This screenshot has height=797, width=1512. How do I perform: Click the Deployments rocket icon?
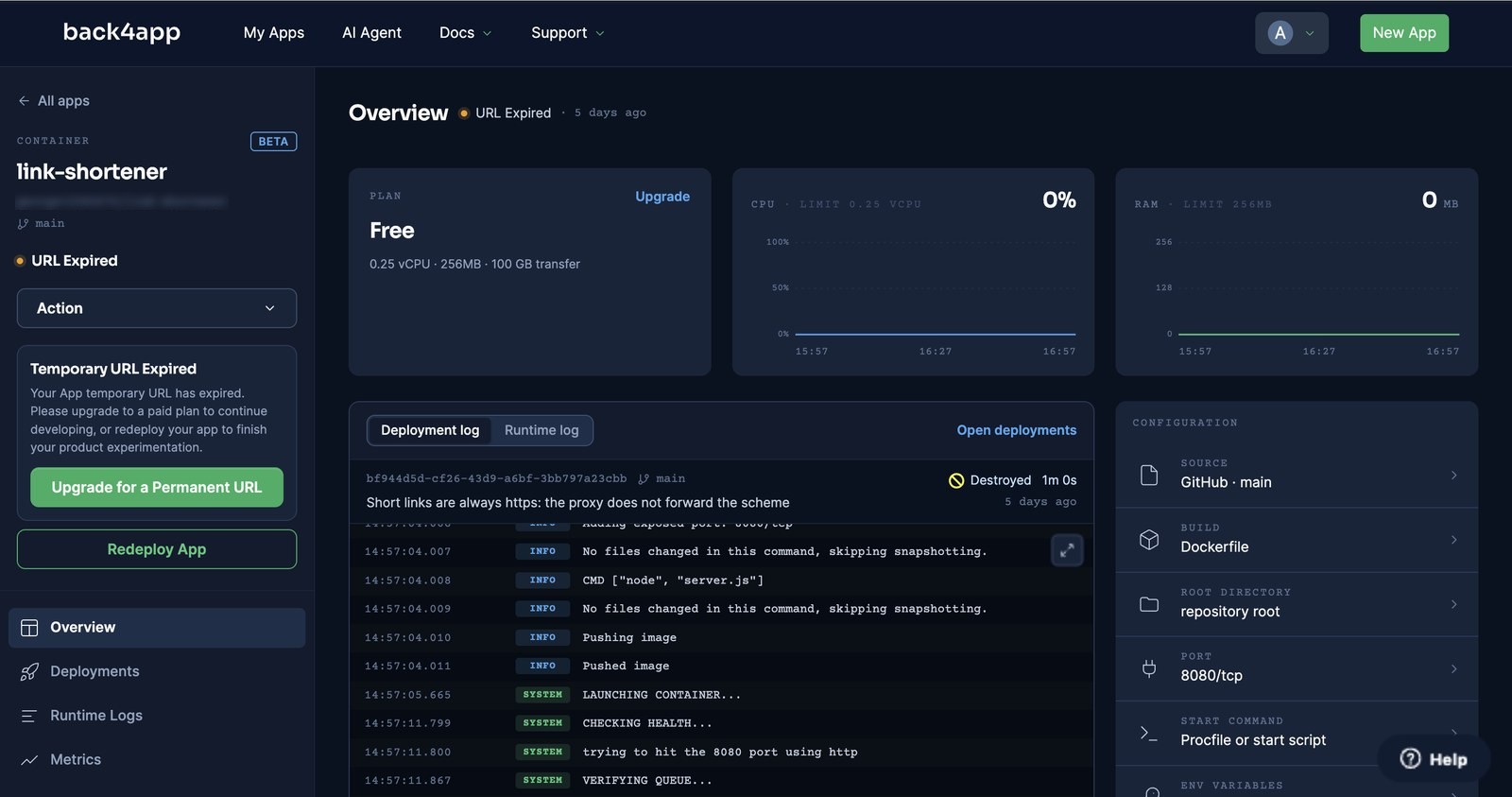[x=29, y=671]
